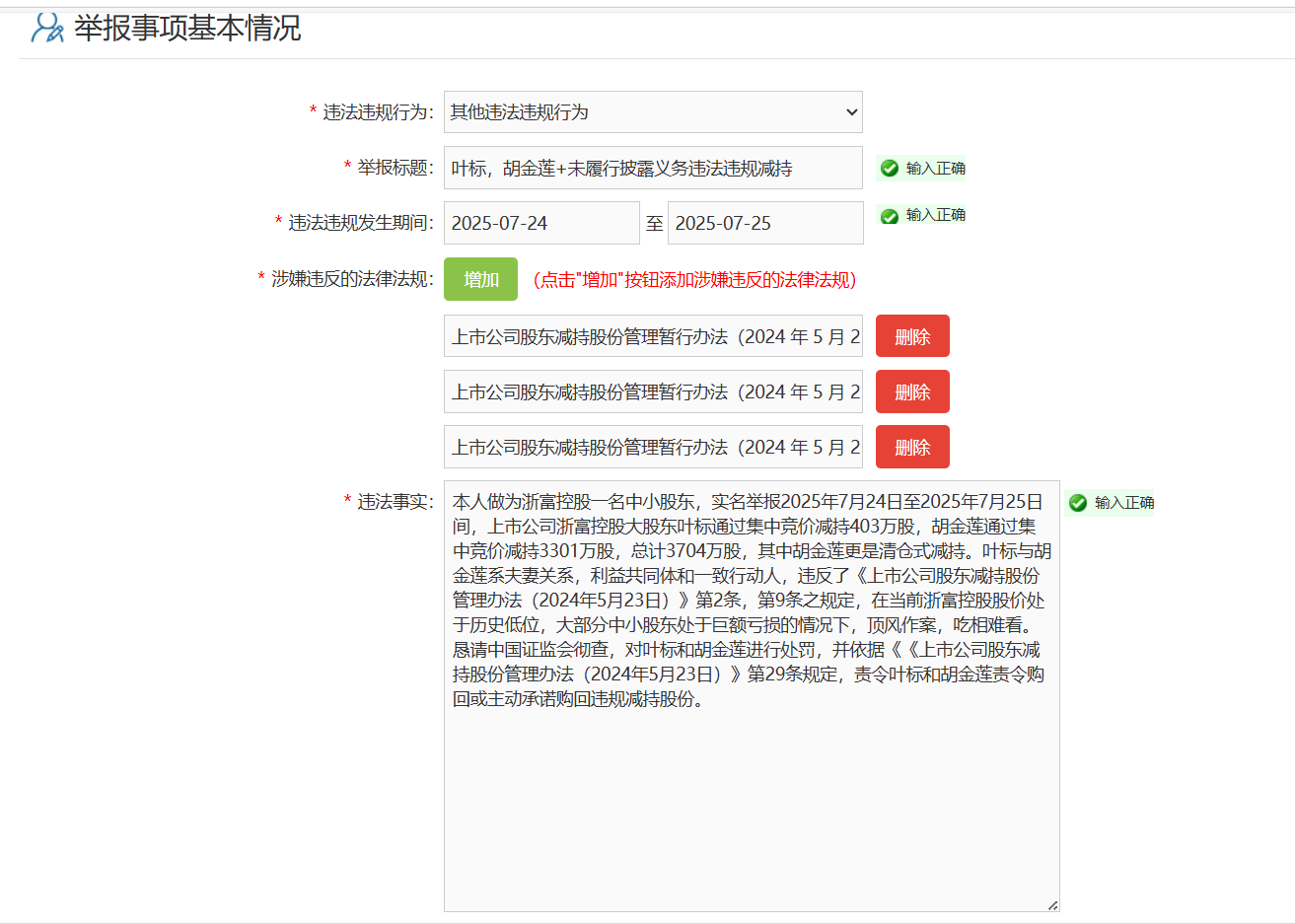Click the red hint text about 增加 button
The image size is (1295, 924).
(x=694, y=280)
